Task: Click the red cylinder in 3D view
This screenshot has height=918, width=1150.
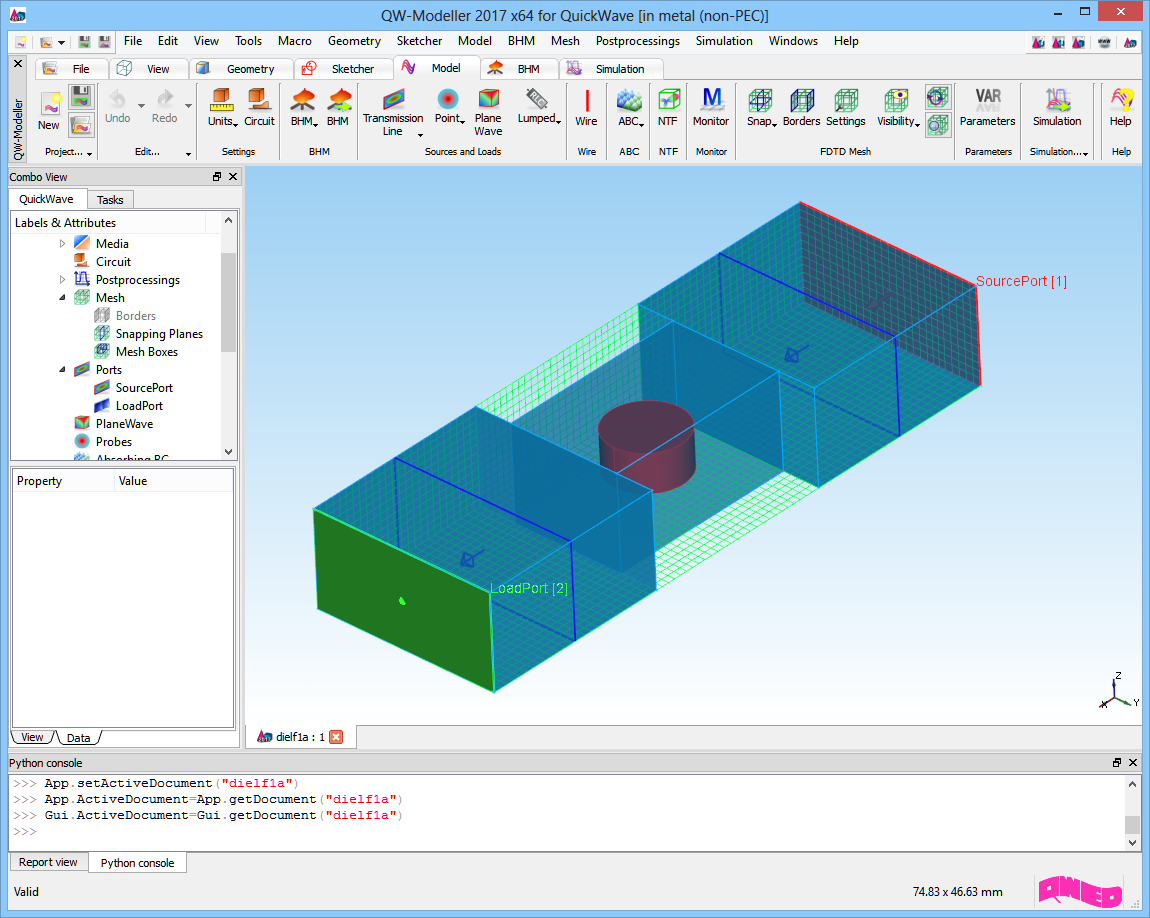Action: click(648, 445)
